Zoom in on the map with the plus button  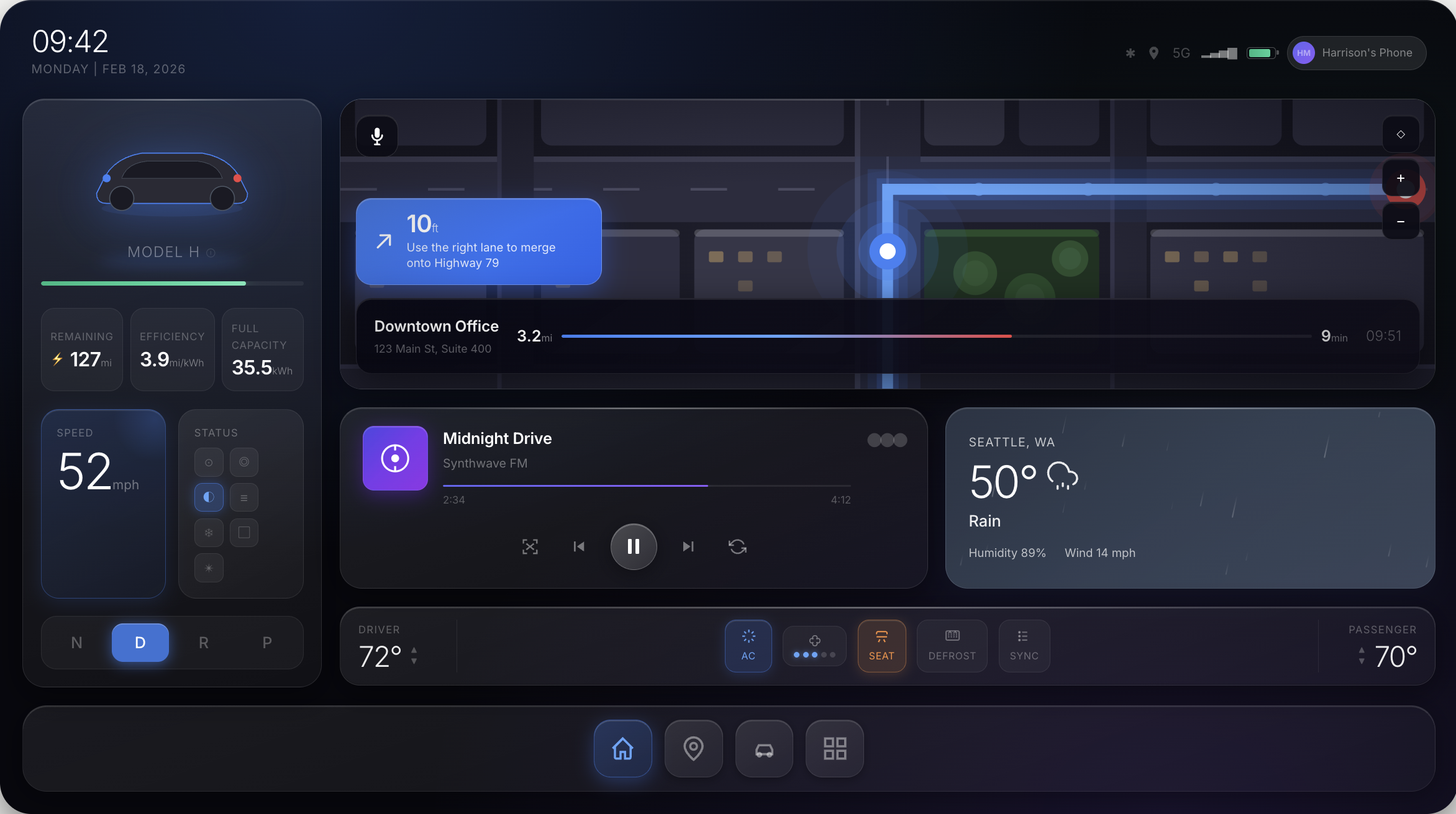[x=1401, y=179]
